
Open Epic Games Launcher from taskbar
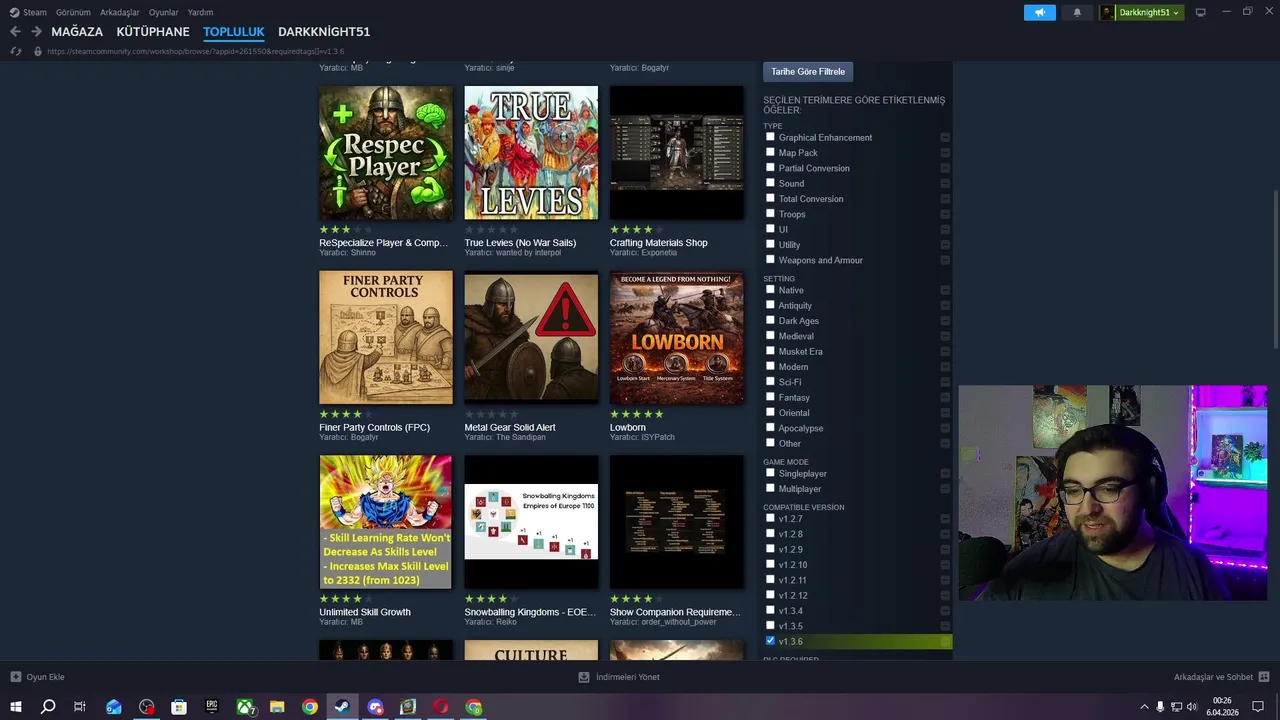(212, 707)
